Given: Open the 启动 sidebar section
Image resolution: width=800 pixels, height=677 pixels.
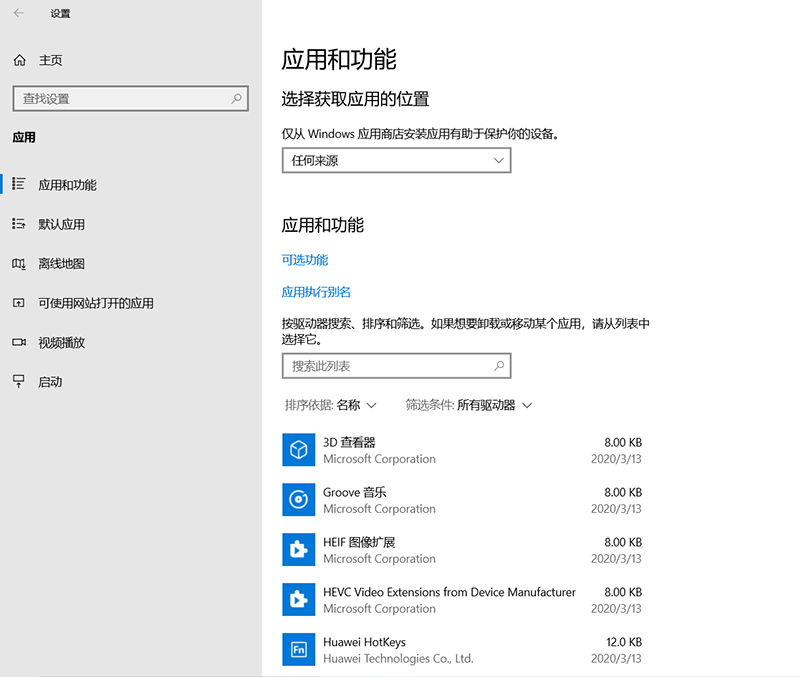Looking at the screenshot, I should coord(50,382).
